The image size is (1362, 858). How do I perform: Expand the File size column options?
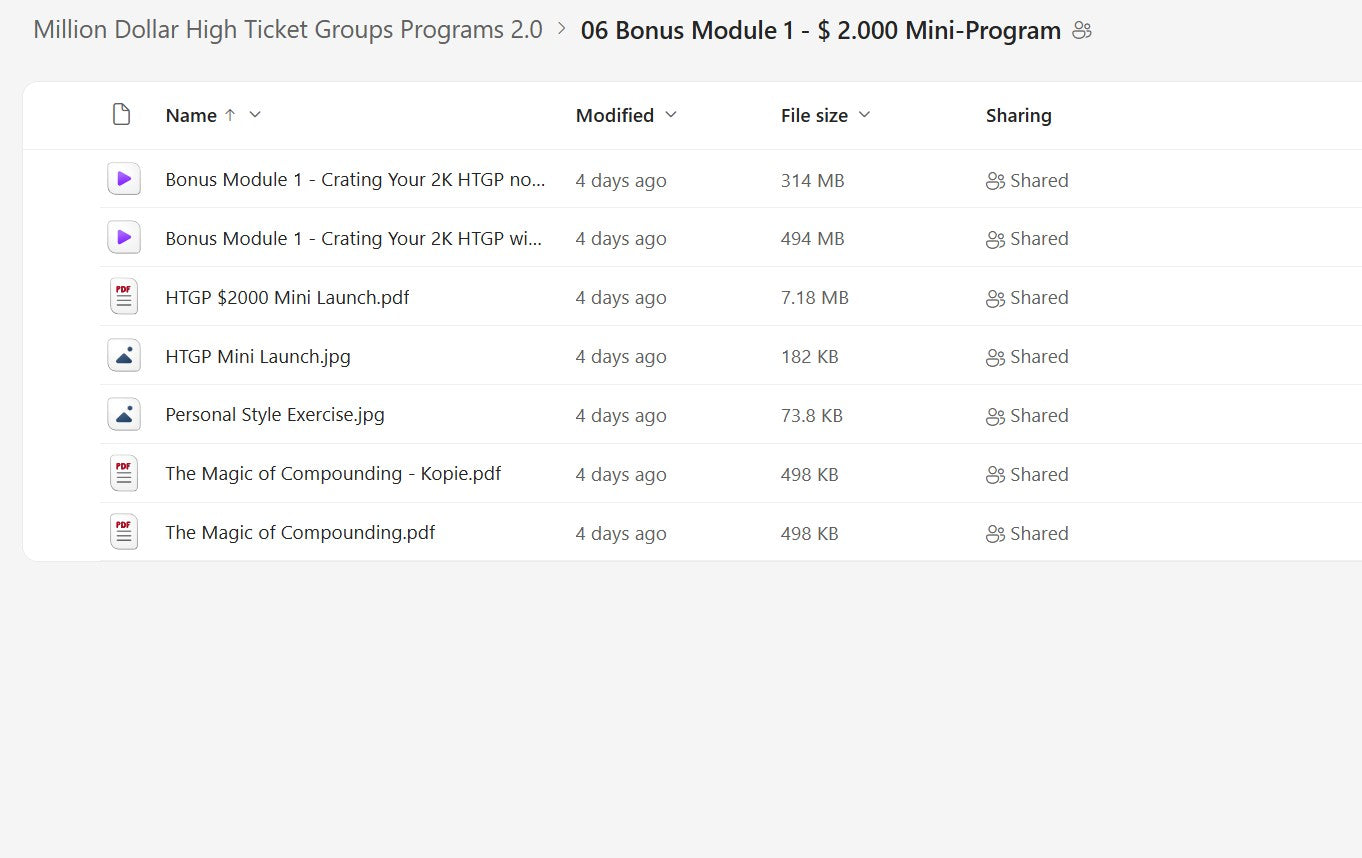(x=864, y=115)
